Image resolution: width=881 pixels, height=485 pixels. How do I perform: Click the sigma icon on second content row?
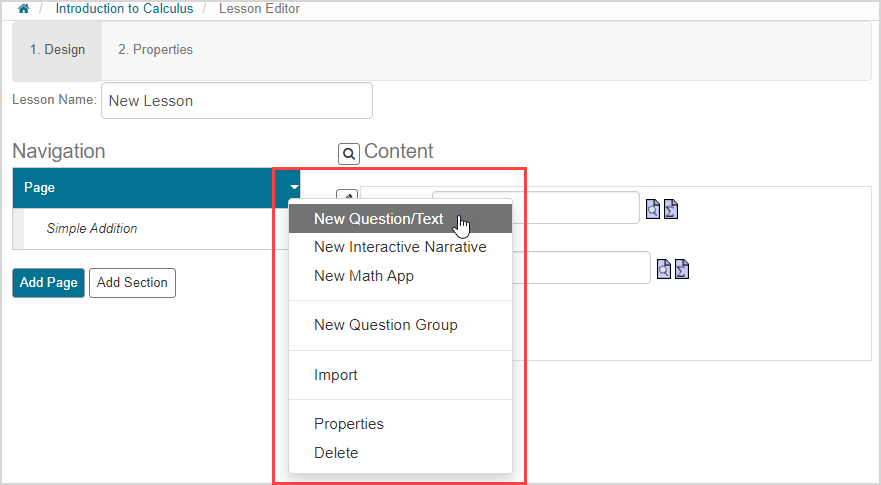pyautogui.click(x=682, y=269)
